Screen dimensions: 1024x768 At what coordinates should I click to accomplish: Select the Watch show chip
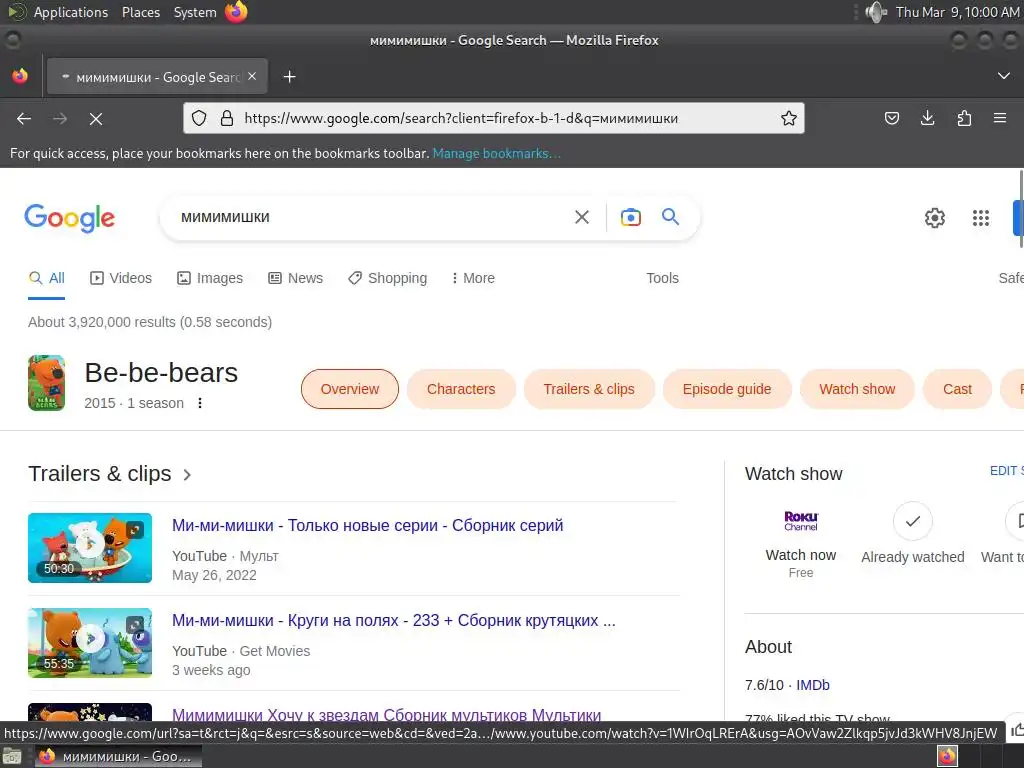[x=857, y=389]
